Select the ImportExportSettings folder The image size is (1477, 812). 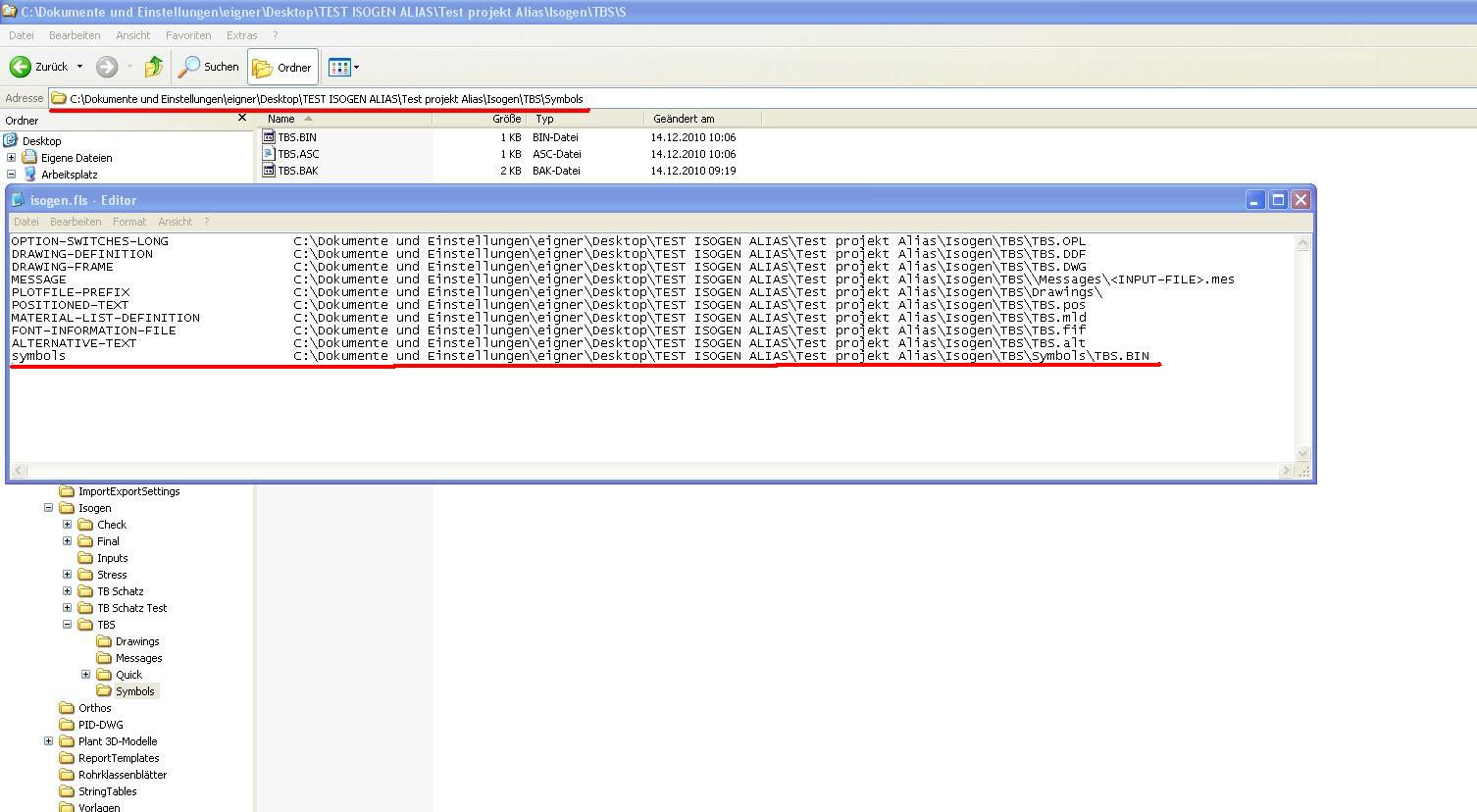coord(128,491)
